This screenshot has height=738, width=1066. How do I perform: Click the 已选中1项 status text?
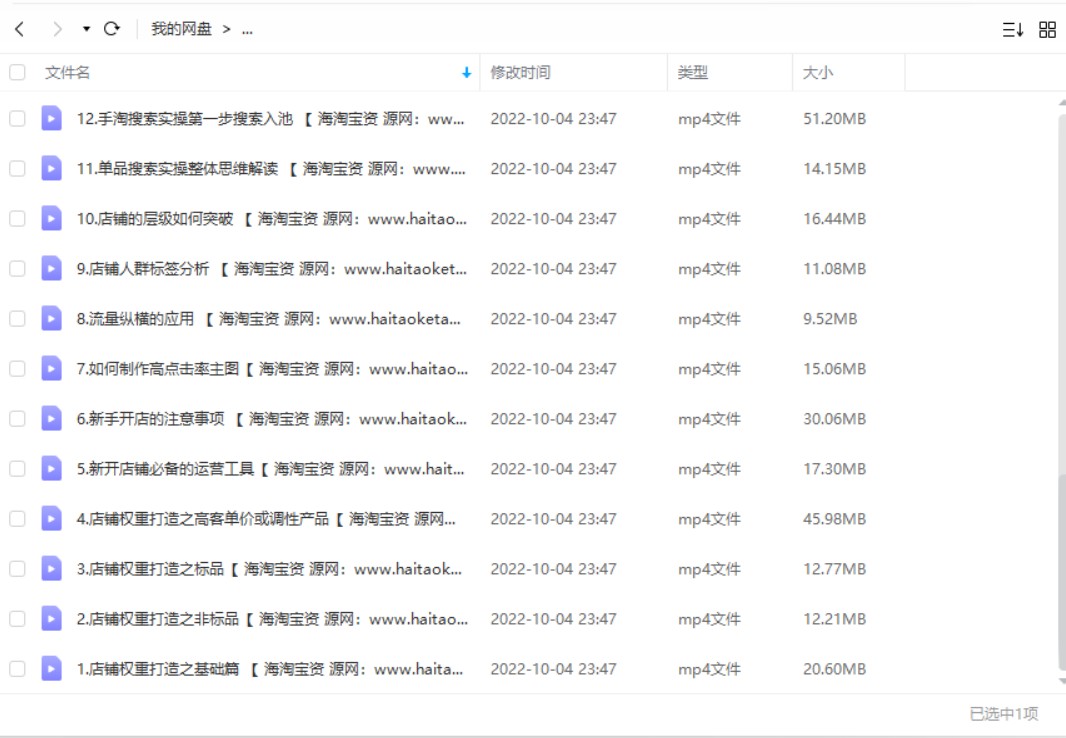click(x=1003, y=714)
